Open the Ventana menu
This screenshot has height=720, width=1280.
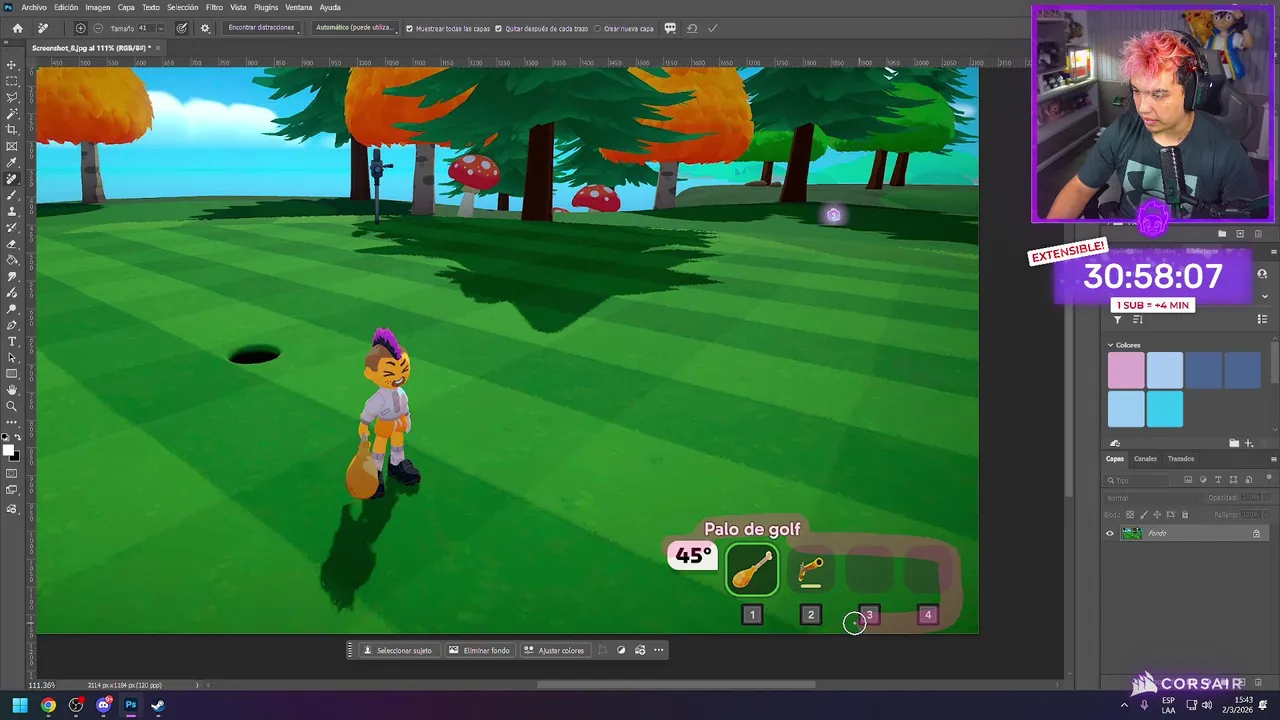[299, 7]
